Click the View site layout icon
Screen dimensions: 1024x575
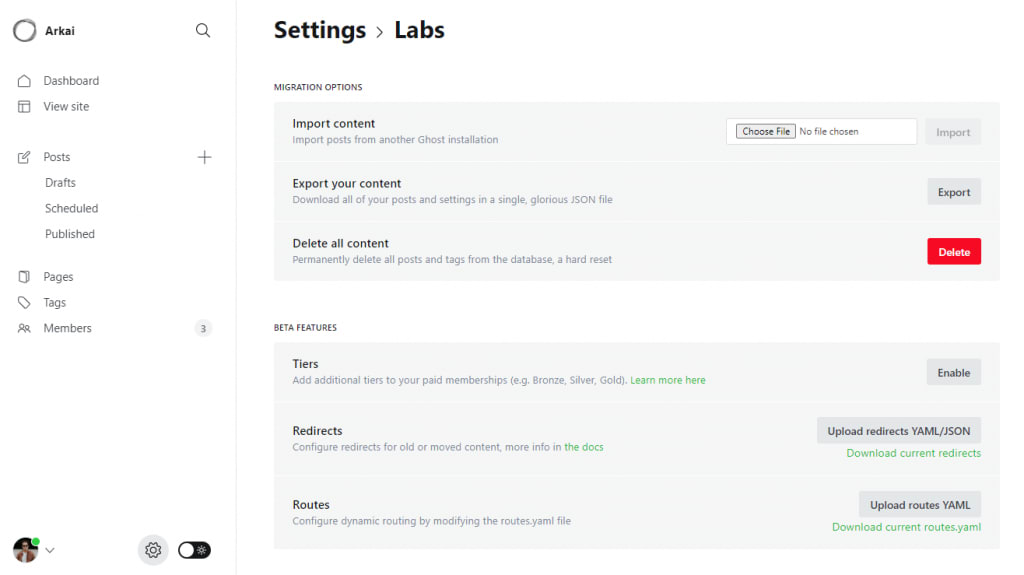tap(25, 107)
